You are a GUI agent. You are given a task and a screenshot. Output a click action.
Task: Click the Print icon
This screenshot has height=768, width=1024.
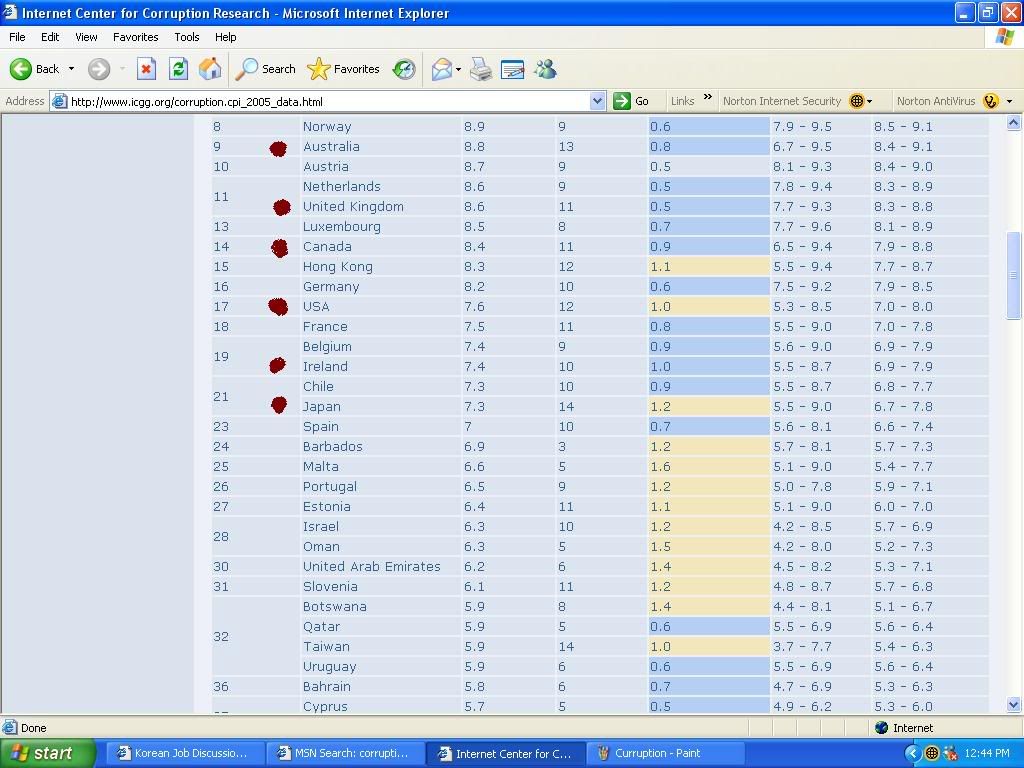(x=481, y=69)
